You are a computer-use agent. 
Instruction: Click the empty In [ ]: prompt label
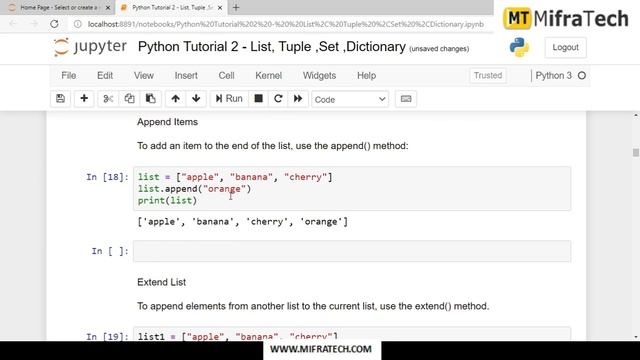point(109,251)
